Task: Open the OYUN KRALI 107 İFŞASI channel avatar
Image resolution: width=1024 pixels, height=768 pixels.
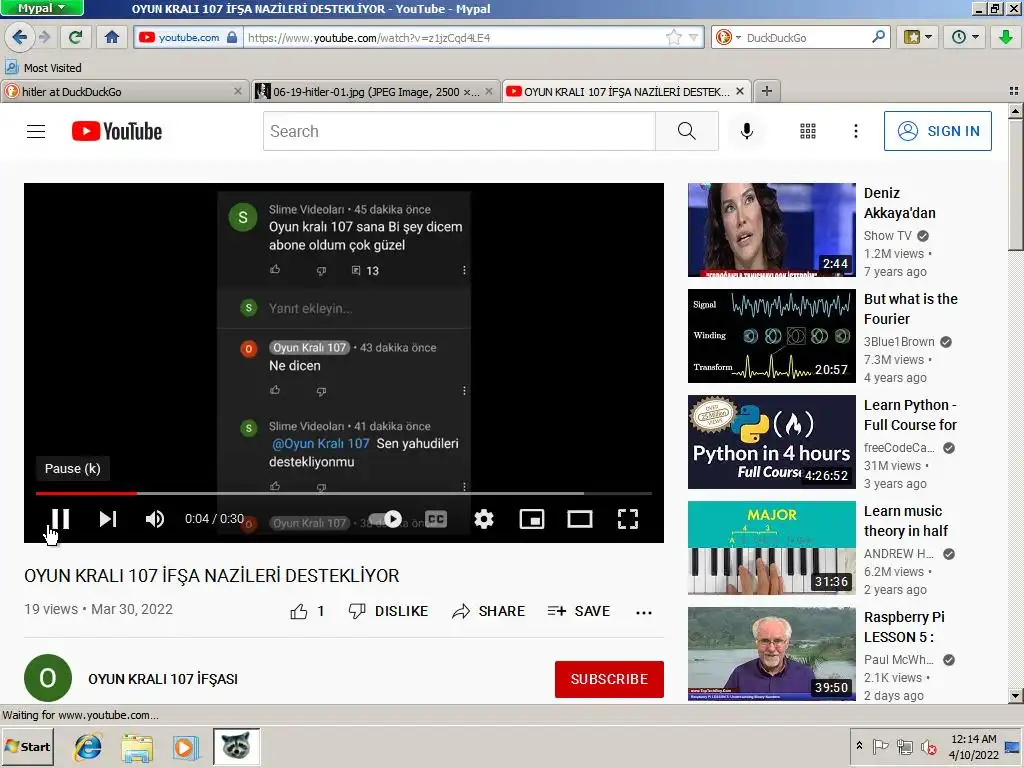Action: point(48,678)
